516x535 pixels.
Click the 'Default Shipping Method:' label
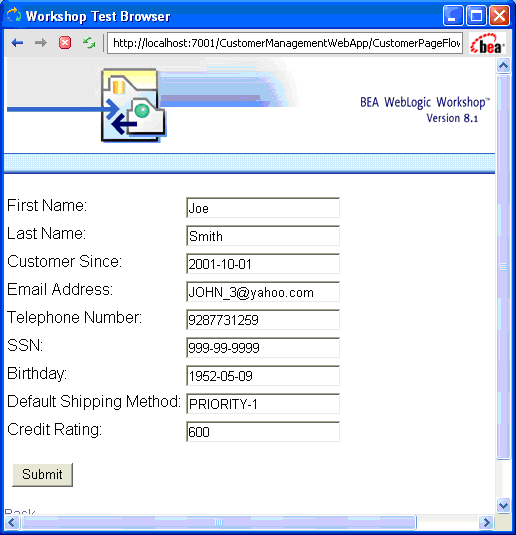click(94, 401)
